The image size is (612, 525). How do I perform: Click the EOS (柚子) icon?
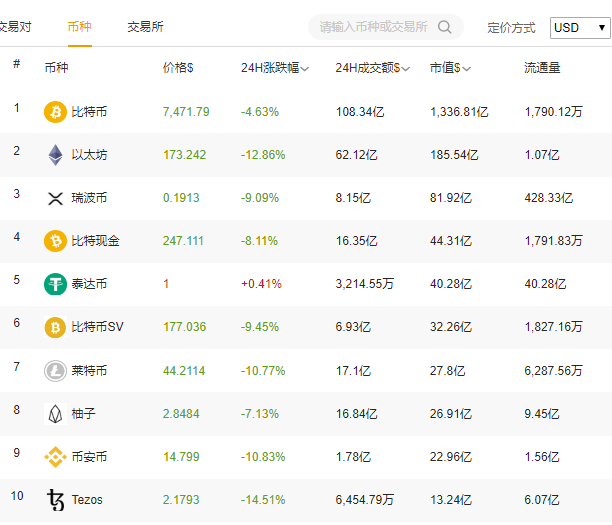(55, 414)
